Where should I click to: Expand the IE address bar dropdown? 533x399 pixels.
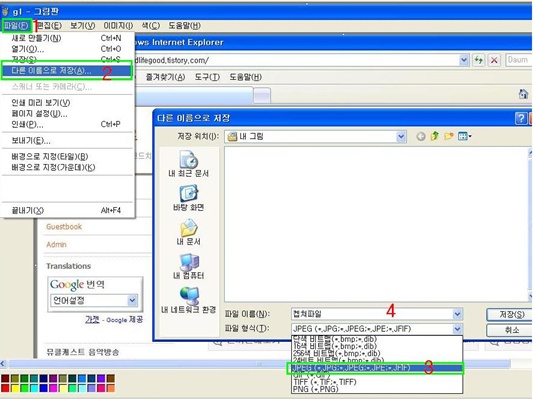coord(464,60)
